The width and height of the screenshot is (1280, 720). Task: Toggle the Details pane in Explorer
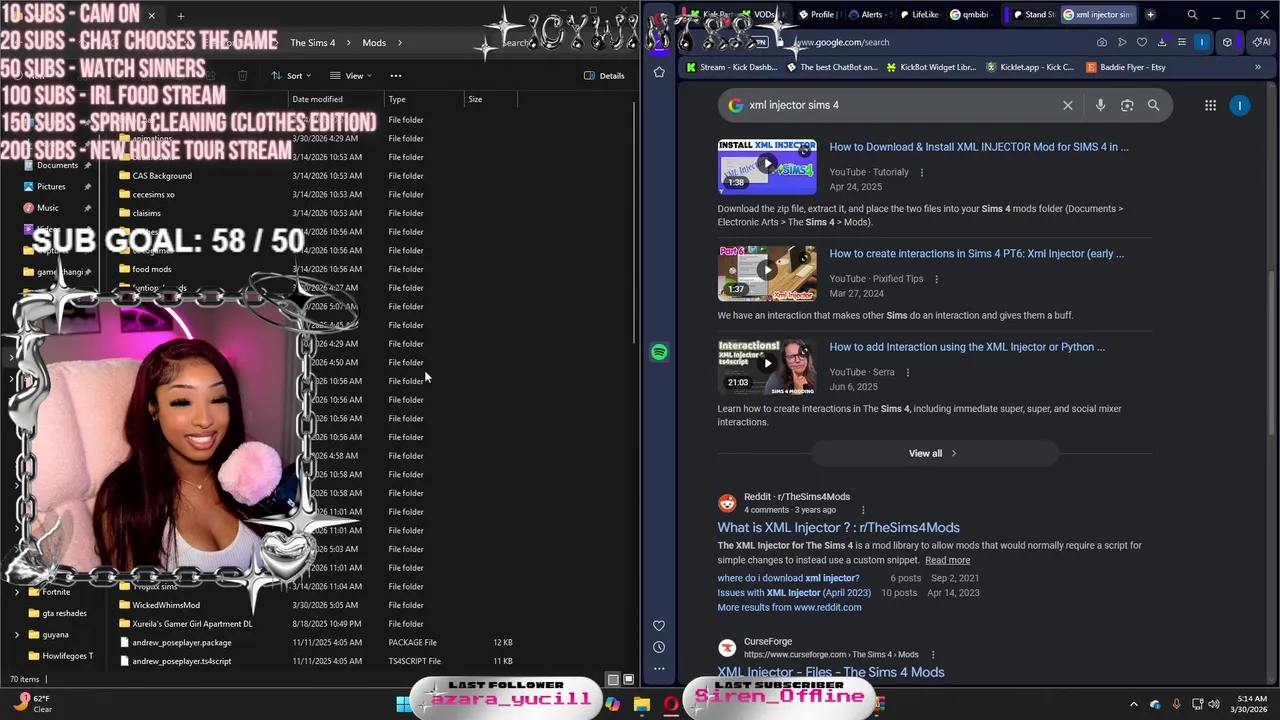point(605,76)
